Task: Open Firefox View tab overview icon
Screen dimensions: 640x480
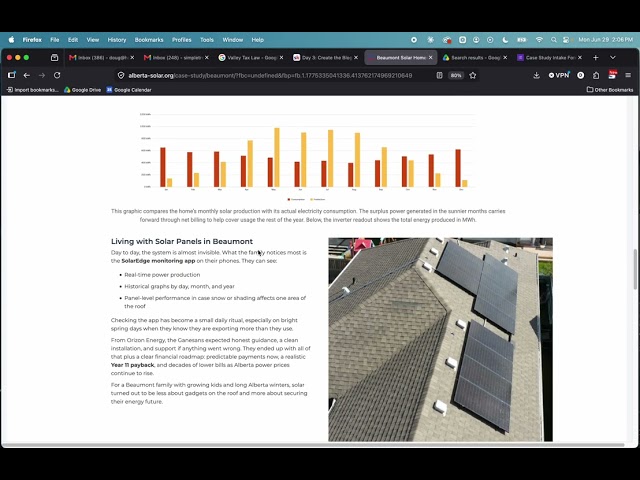Action: click(54, 58)
